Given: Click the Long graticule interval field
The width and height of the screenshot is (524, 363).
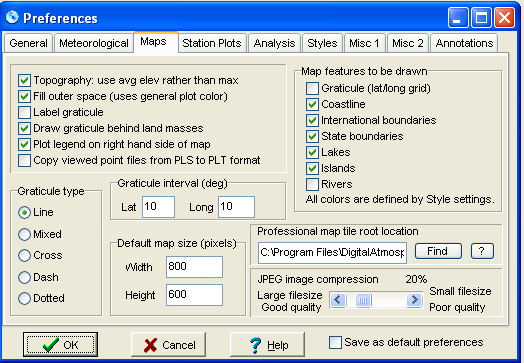Looking at the screenshot, I should click(x=237, y=207).
